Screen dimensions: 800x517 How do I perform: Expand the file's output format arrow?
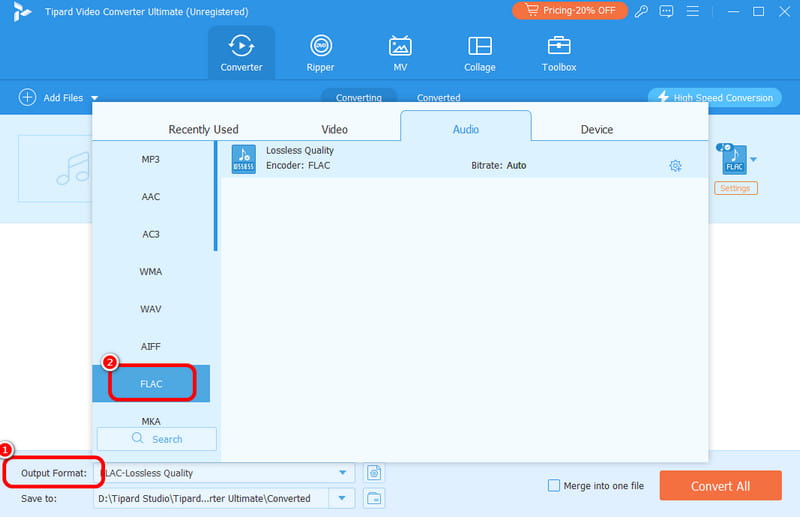click(x=754, y=160)
